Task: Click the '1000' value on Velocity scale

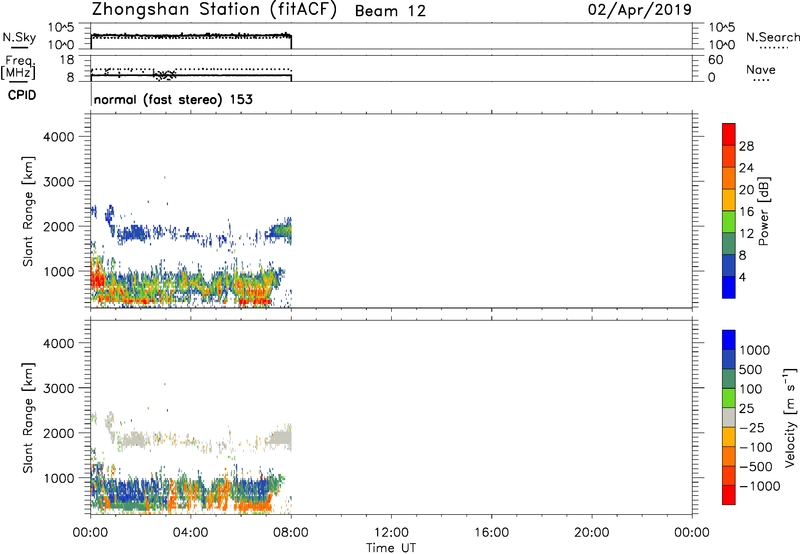Action: click(x=755, y=350)
